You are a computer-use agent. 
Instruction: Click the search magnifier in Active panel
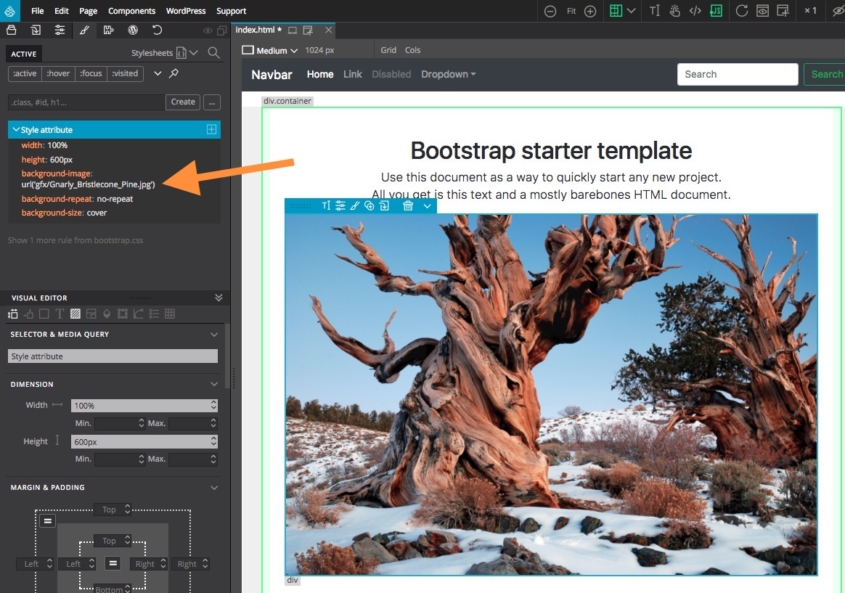coord(214,53)
